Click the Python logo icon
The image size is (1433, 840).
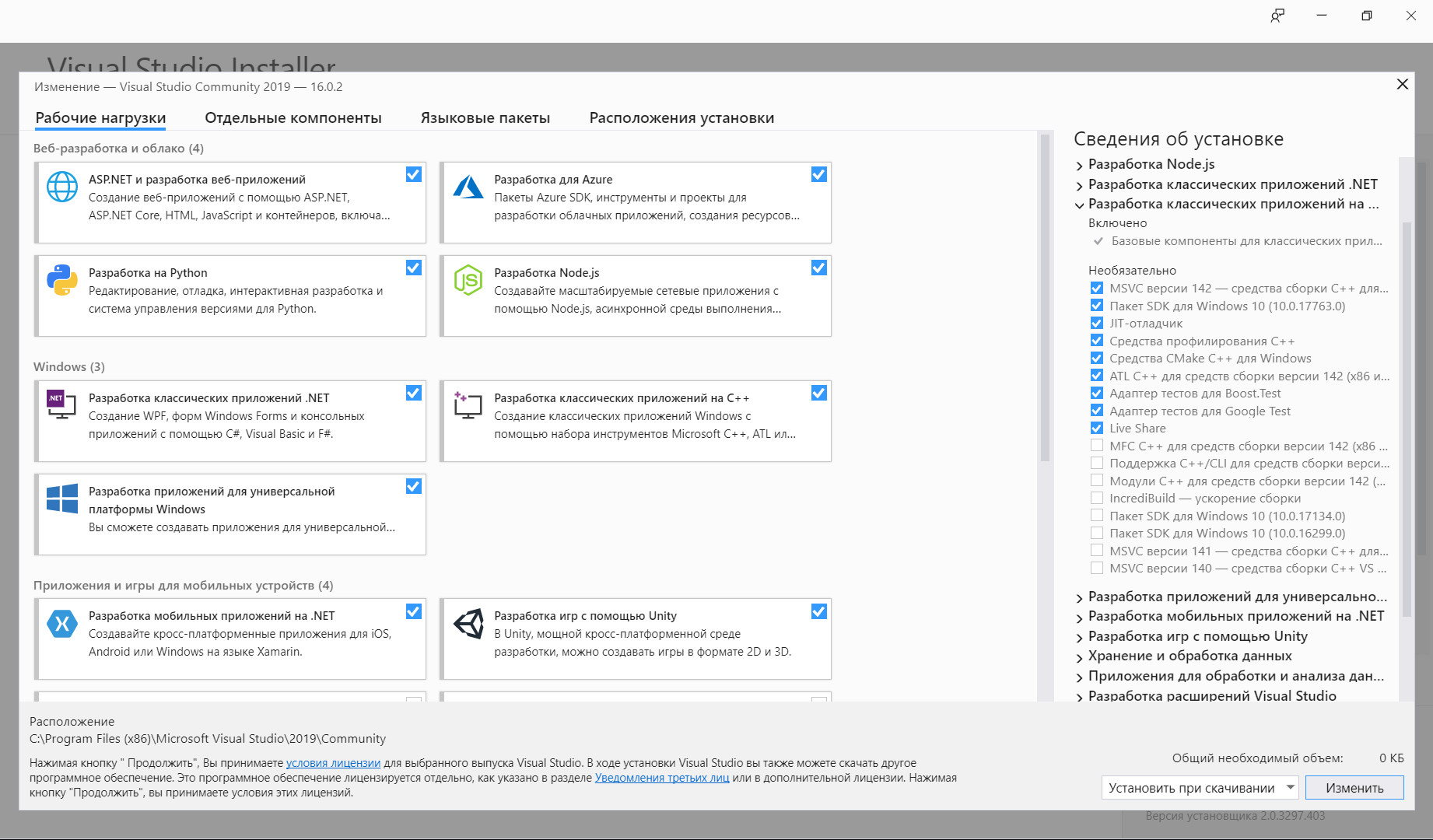(x=62, y=280)
